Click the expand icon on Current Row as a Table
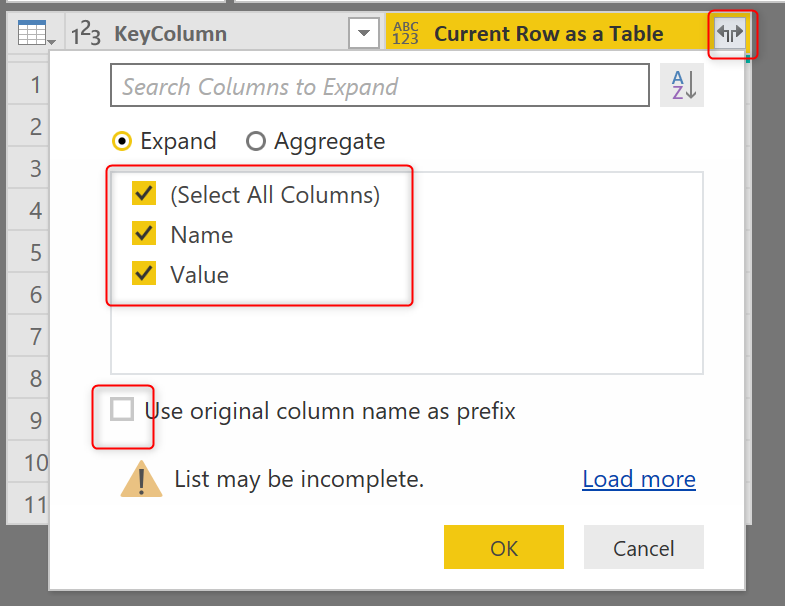 tap(730, 34)
